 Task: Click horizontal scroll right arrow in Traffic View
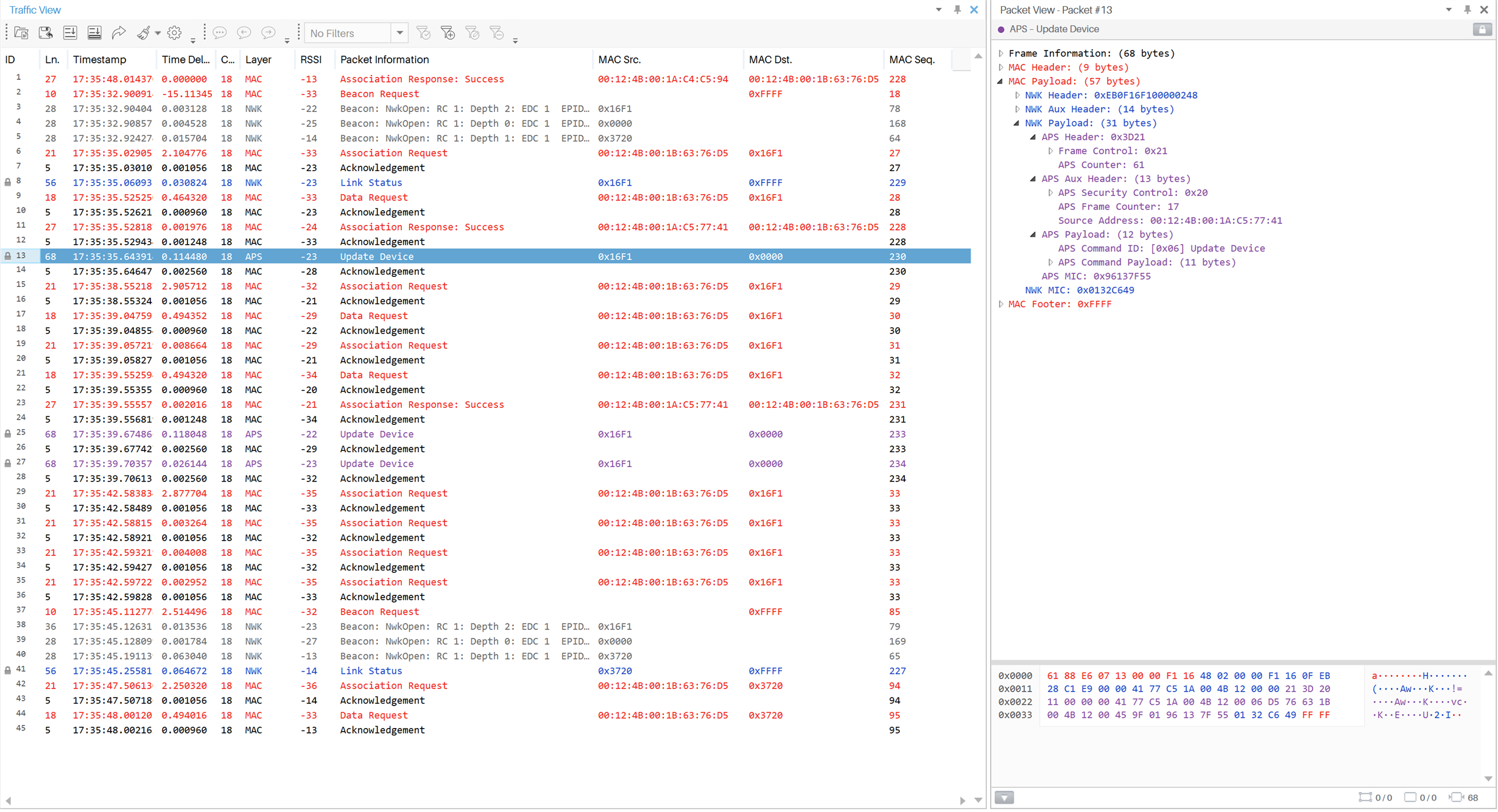point(962,801)
